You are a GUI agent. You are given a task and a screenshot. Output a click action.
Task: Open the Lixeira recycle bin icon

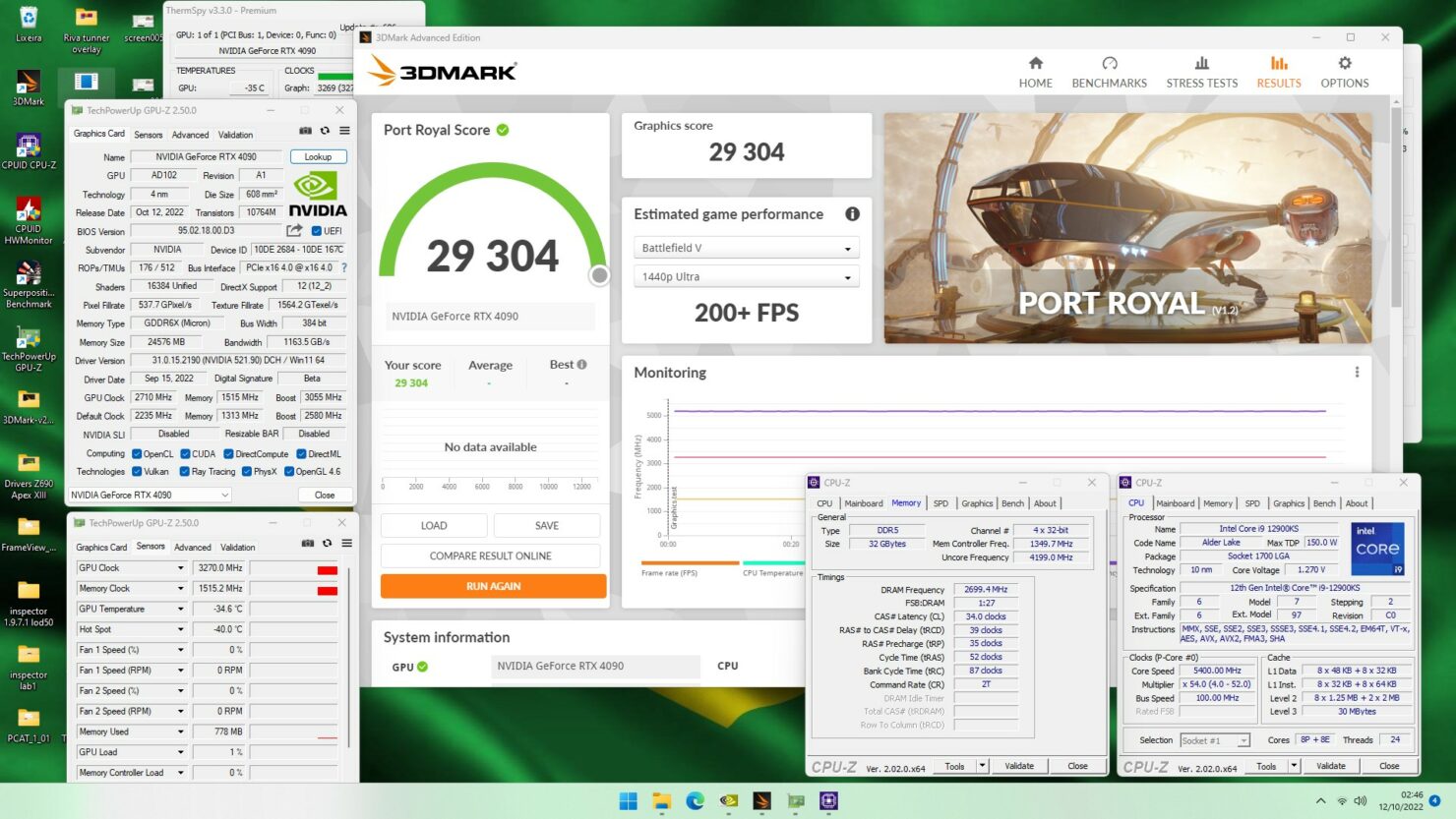pyautogui.click(x=29, y=25)
